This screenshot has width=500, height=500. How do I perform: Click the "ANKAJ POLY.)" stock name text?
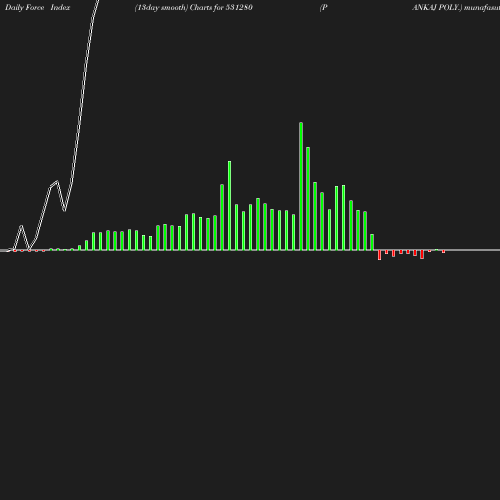click(437, 8)
